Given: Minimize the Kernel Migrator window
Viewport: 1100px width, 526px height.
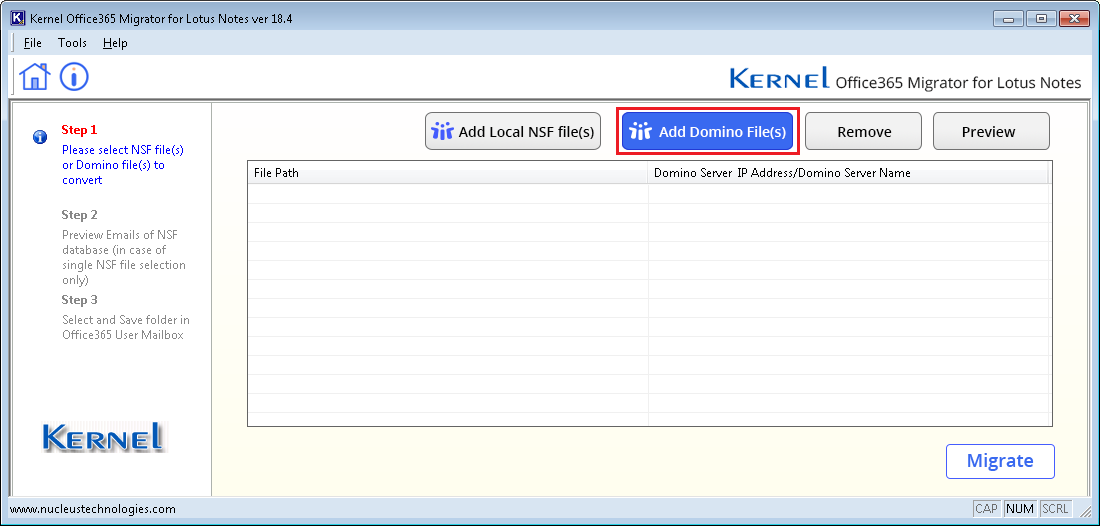Looking at the screenshot, I should [1009, 19].
